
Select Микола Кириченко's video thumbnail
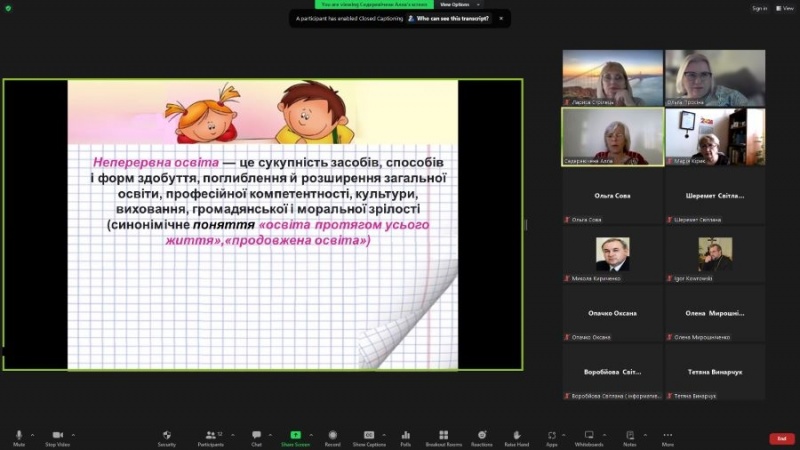612,255
